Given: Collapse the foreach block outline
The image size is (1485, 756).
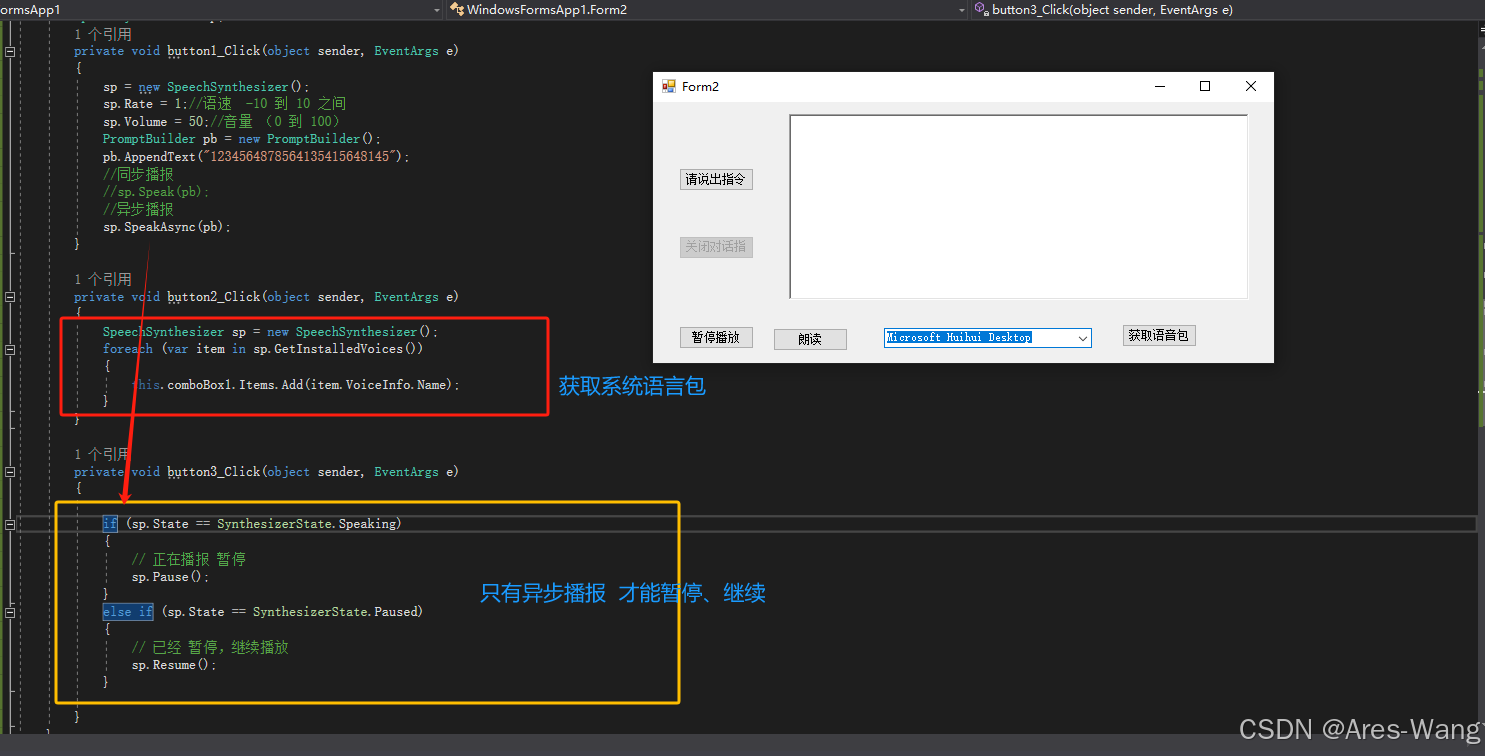Looking at the screenshot, I should 10,349.
